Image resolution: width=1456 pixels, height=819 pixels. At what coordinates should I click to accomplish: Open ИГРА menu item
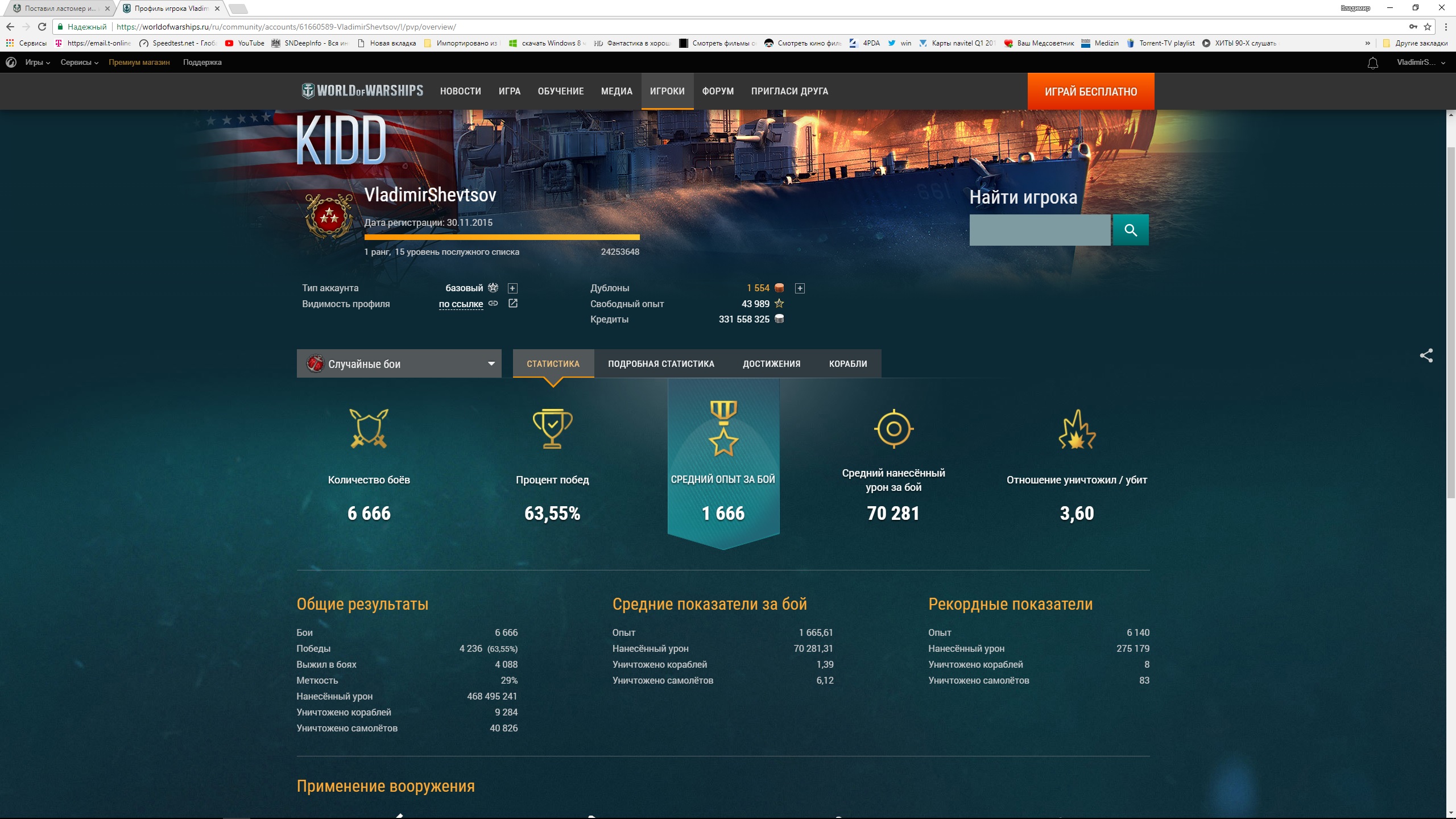[509, 91]
